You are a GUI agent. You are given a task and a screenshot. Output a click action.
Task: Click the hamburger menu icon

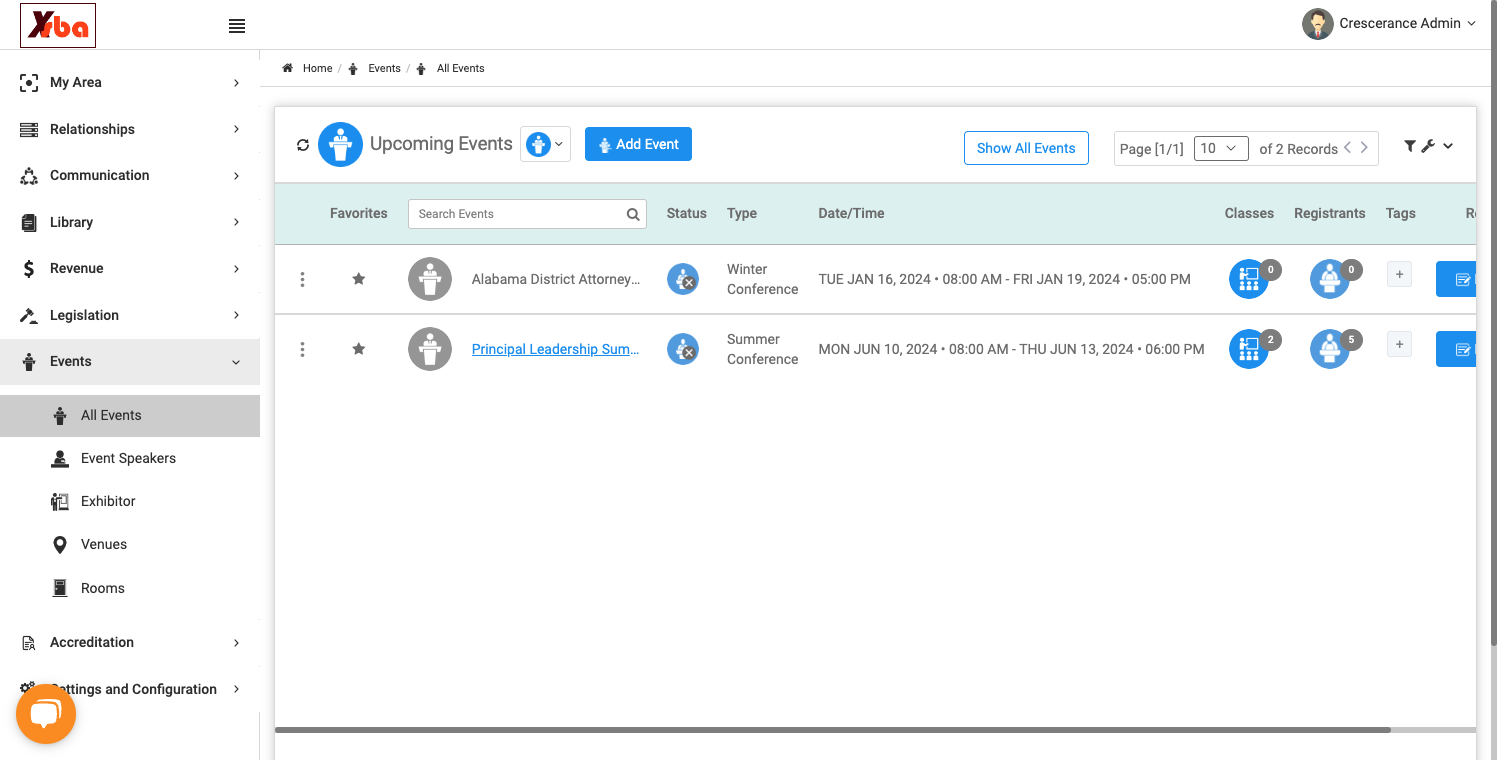pyautogui.click(x=237, y=26)
